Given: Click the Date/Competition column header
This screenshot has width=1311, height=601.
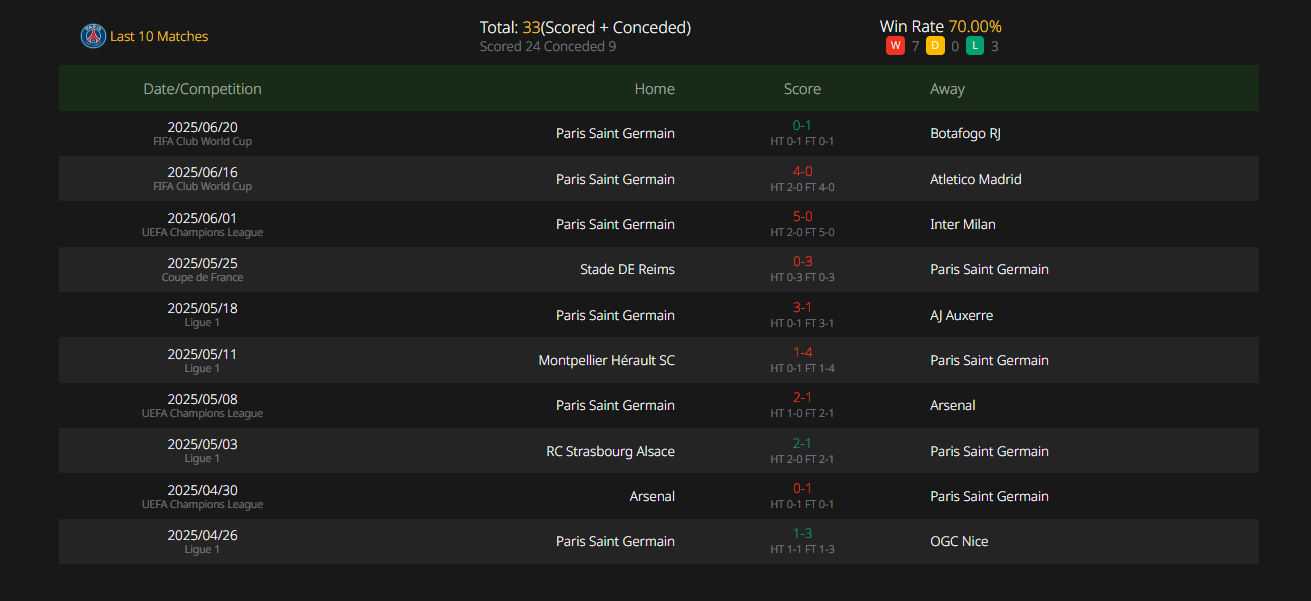Looking at the screenshot, I should point(202,89).
